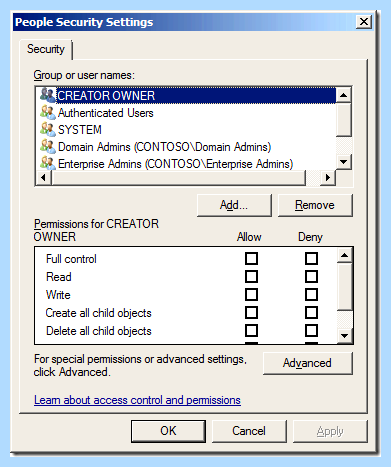Click names list scroll up arrow

coord(344,96)
